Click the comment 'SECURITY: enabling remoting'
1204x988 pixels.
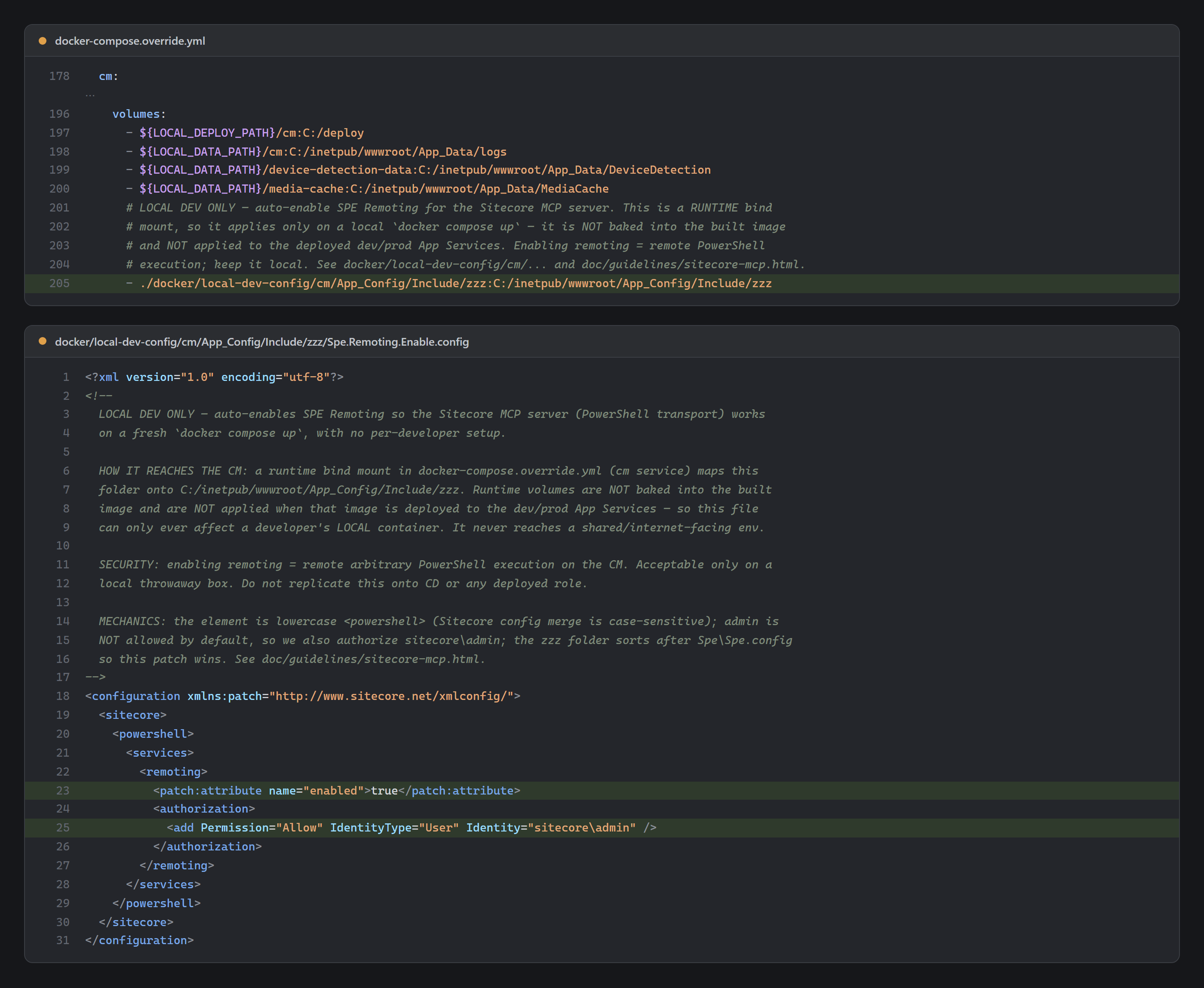tap(435, 565)
